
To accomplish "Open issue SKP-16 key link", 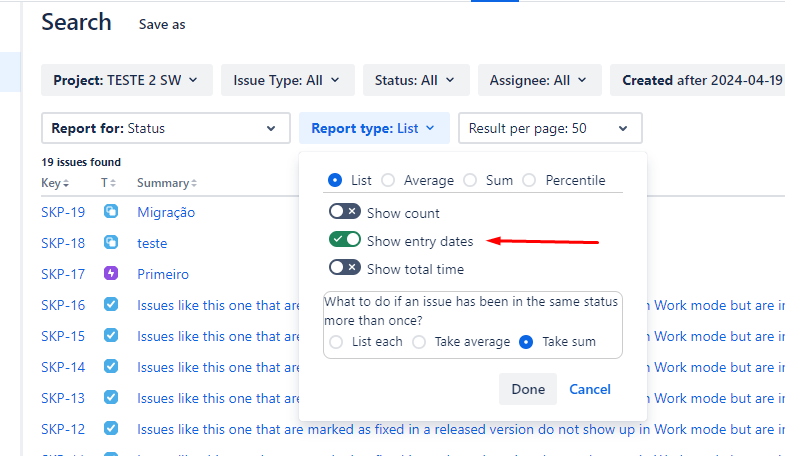I will point(63,305).
